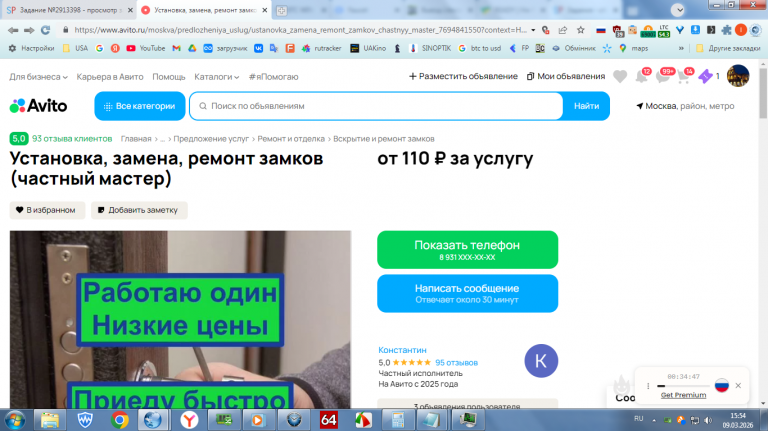The image size is (768, 431).
Task: Open Avito shopping cart icon
Action: pyautogui.click(x=684, y=76)
